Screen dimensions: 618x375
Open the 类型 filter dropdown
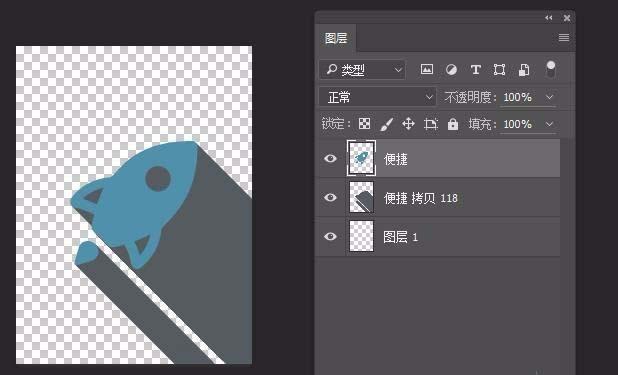[x=362, y=70]
